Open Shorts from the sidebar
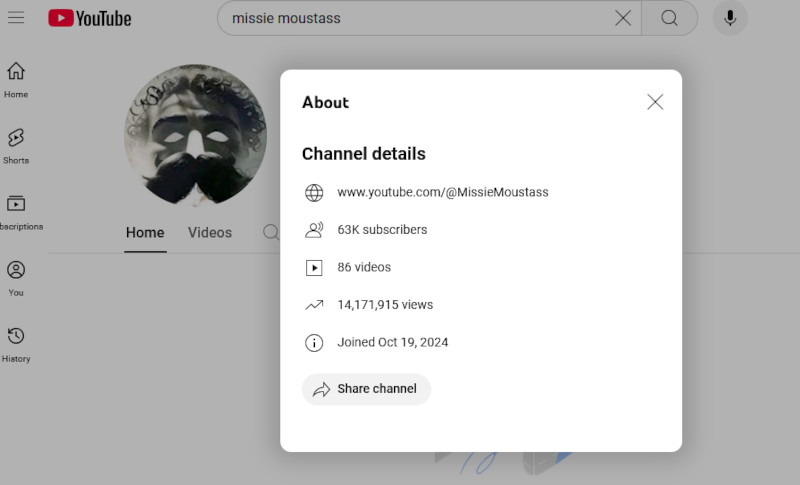Screen dimensions: 800x485 (16, 146)
